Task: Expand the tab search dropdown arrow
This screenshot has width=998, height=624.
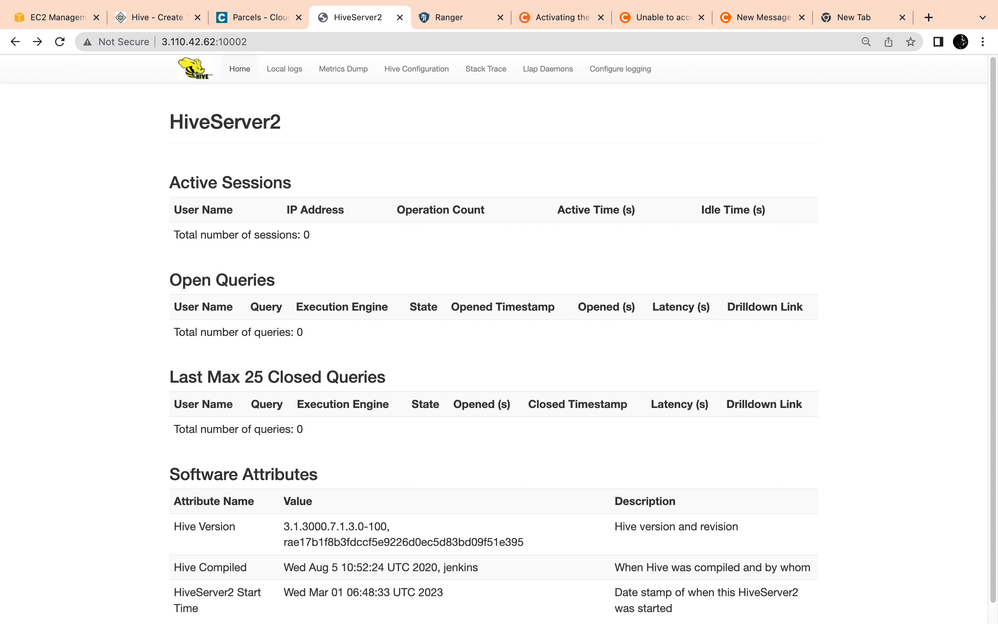Action: pos(983,17)
